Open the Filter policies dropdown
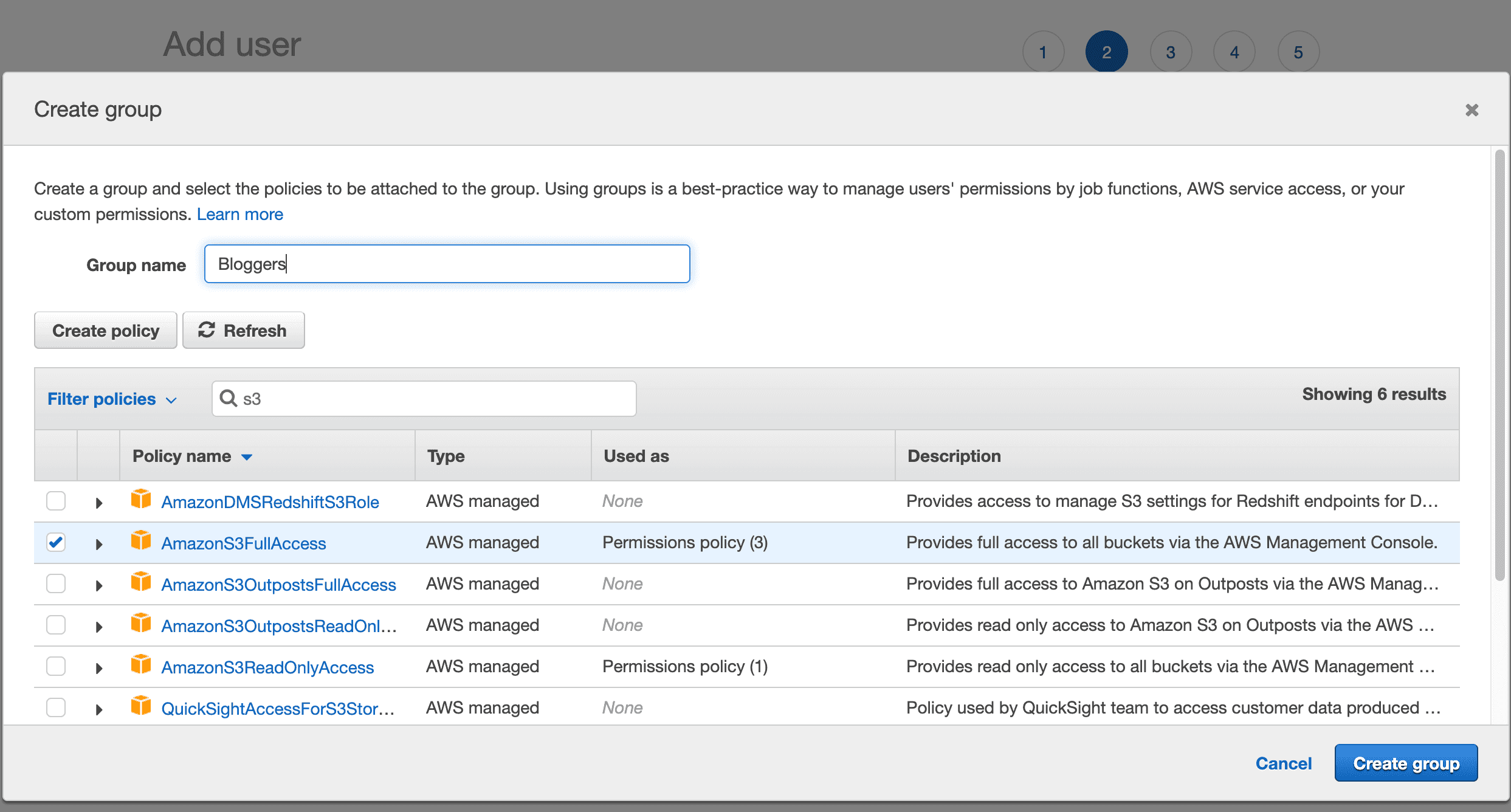Image resolution: width=1511 pixels, height=812 pixels. click(x=112, y=399)
